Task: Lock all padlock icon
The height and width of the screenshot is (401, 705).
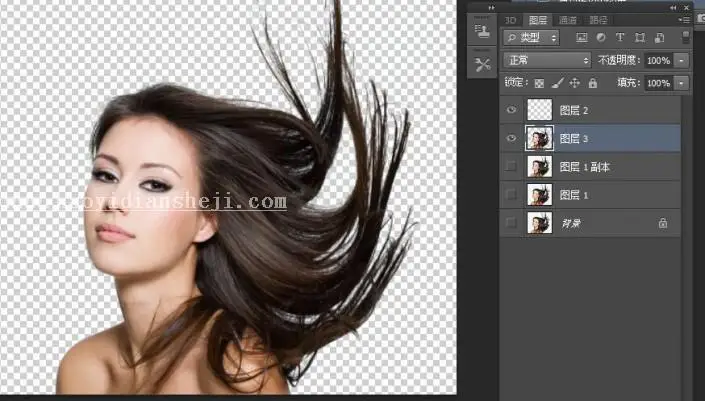Action: (x=593, y=83)
